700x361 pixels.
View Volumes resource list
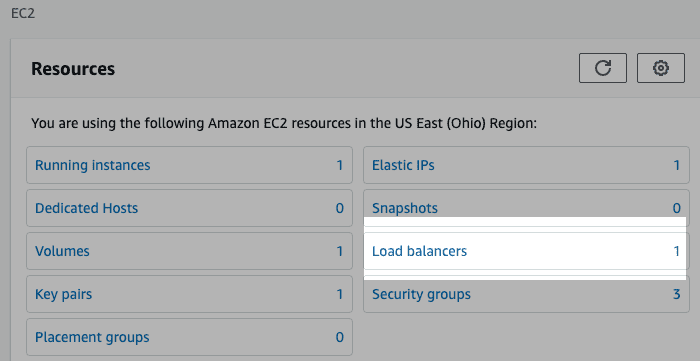[62, 251]
